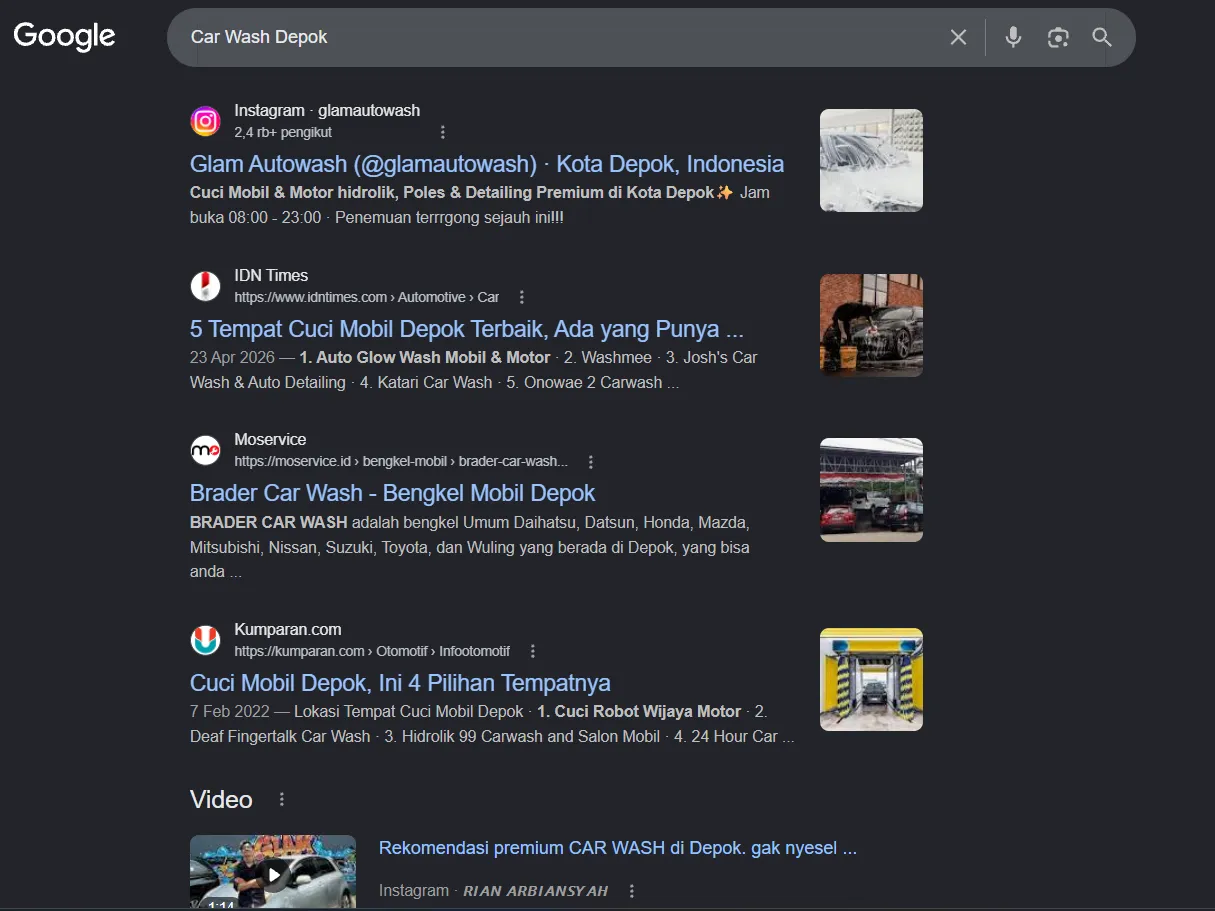The image size is (1215, 911).
Task: Play the Rekomendasi premium CAR WASH video thumbnail
Action: click(x=273, y=872)
